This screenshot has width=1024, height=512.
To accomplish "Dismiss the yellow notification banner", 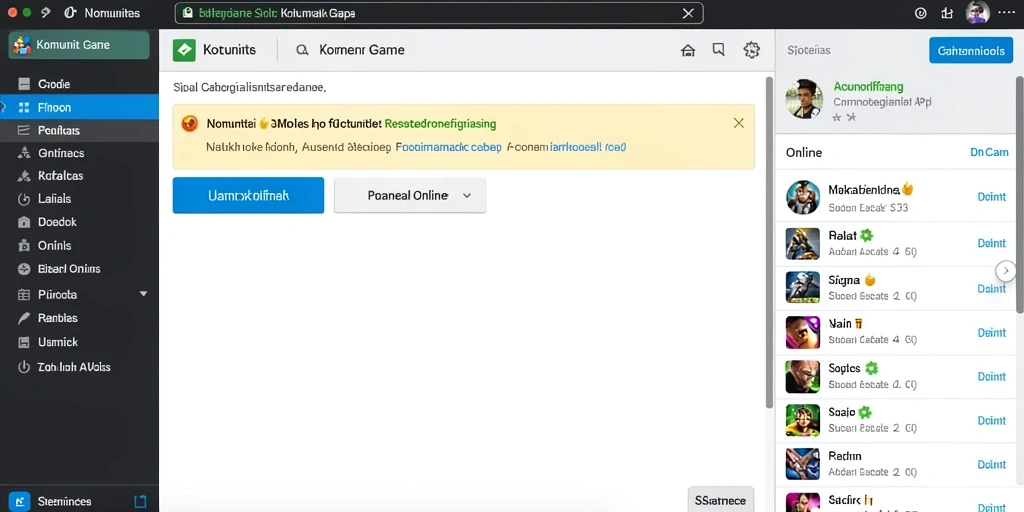I will pyautogui.click(x=739, y=123).
